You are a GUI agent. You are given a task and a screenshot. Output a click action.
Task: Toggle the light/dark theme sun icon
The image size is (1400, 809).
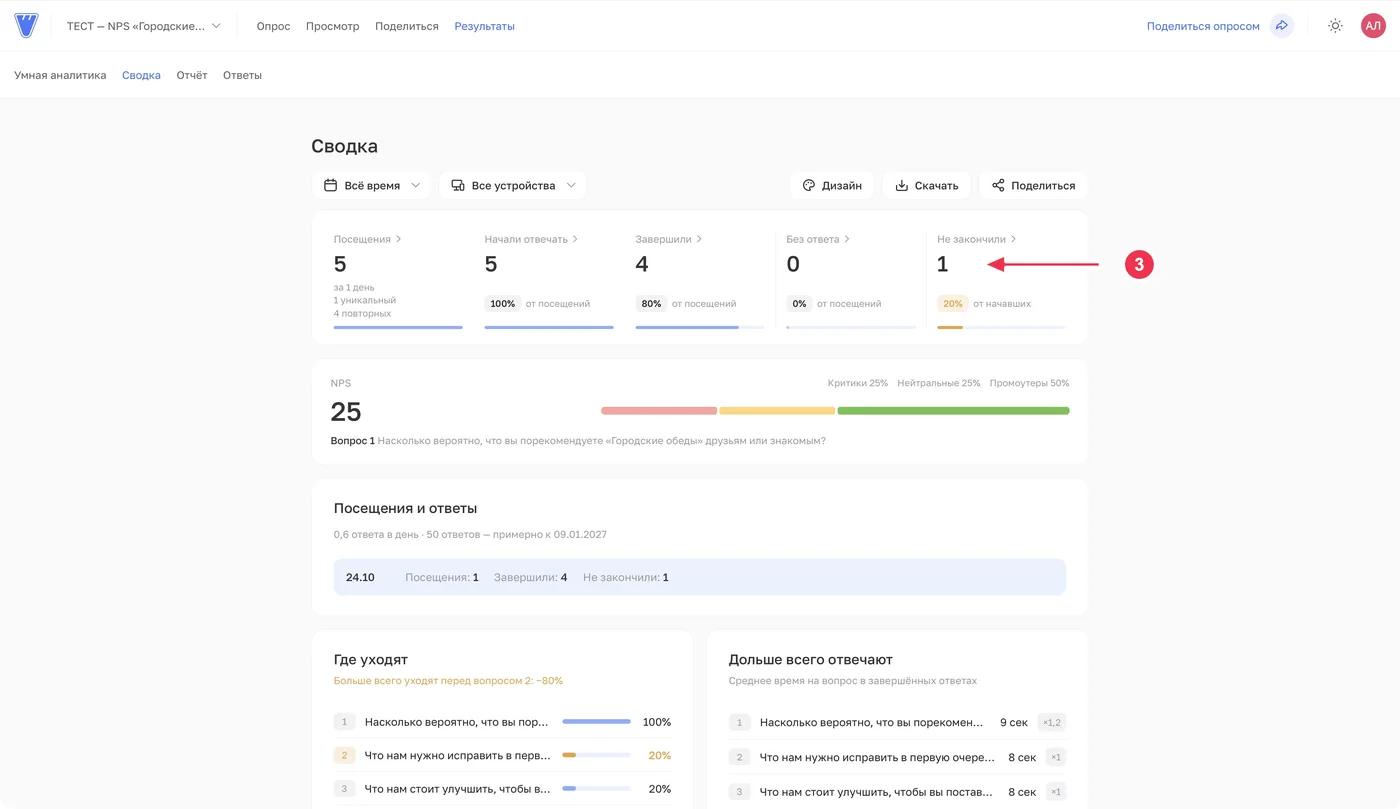[1335, 26]
